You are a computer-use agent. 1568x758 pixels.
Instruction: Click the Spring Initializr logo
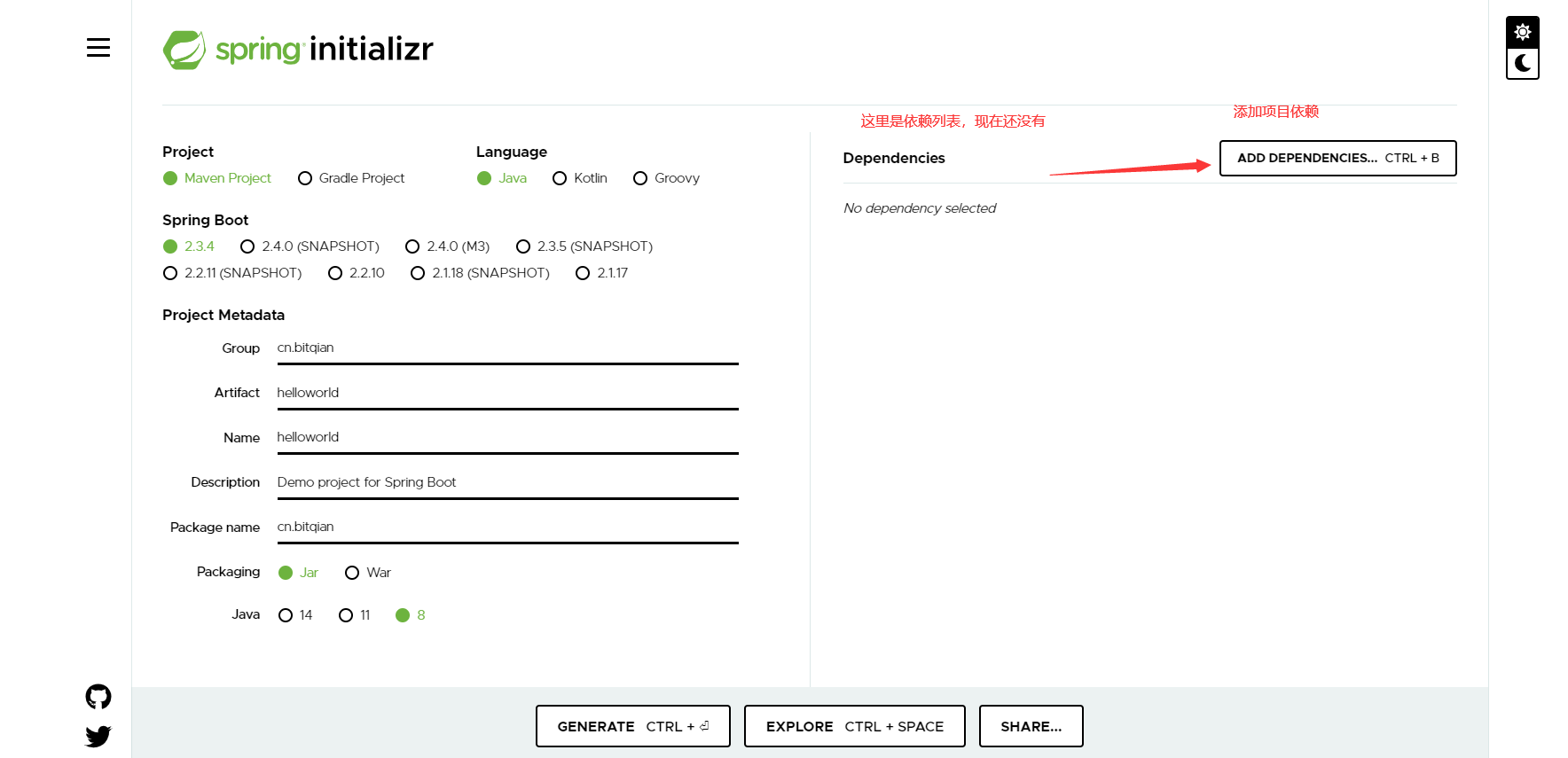pyautogui.click(x=298, y=49)
